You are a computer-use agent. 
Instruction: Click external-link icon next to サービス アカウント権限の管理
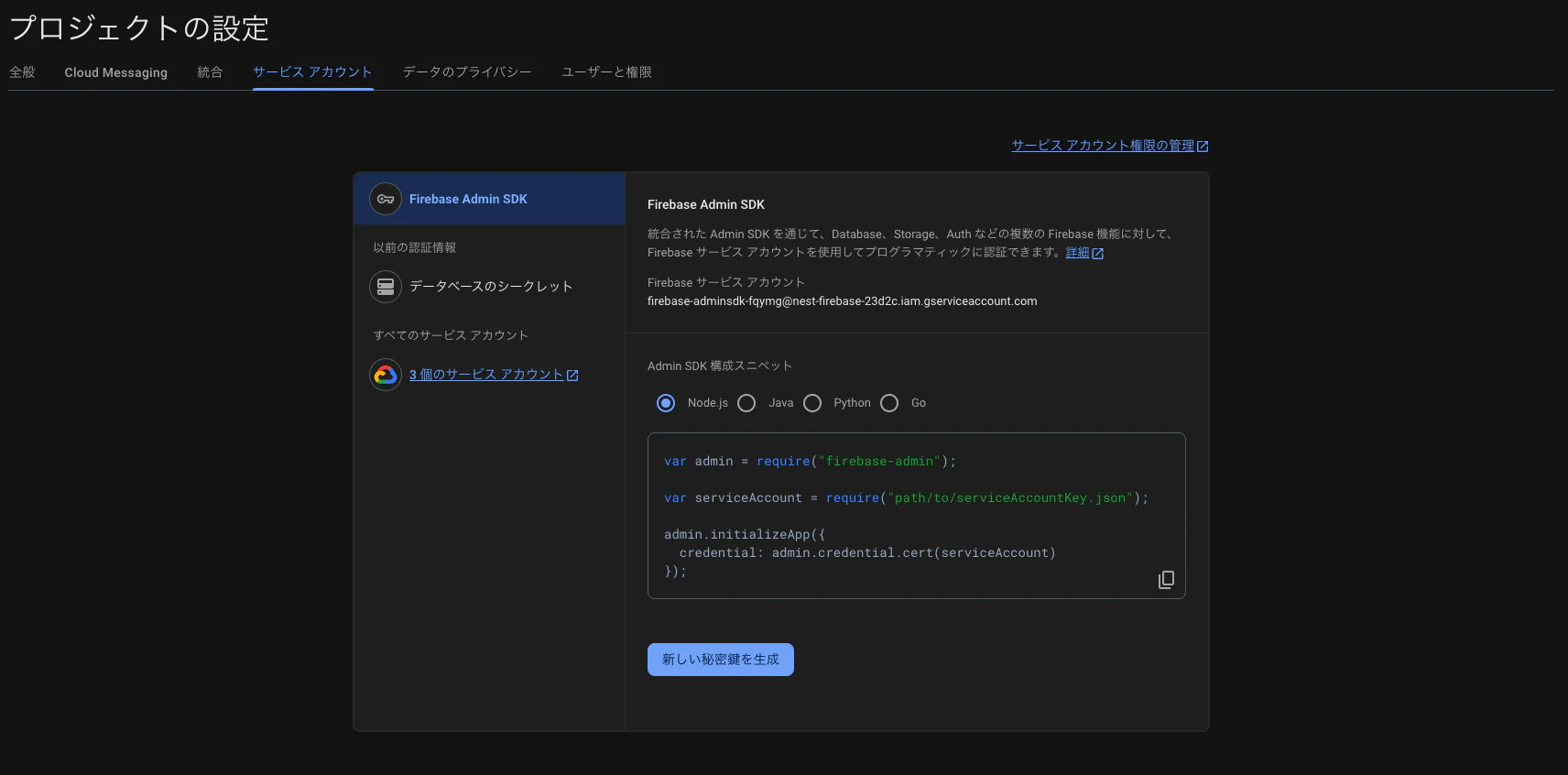(x=1203, y=147)
